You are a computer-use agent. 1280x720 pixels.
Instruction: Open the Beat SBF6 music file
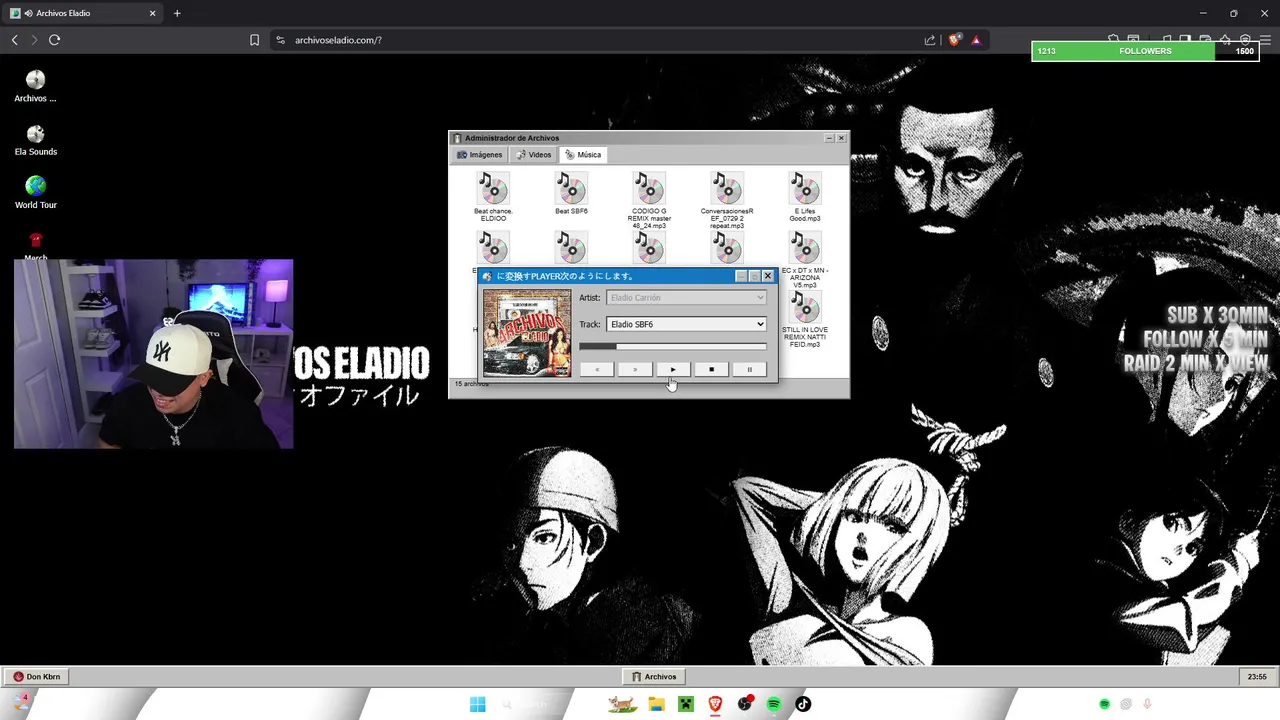coord(571,194)
